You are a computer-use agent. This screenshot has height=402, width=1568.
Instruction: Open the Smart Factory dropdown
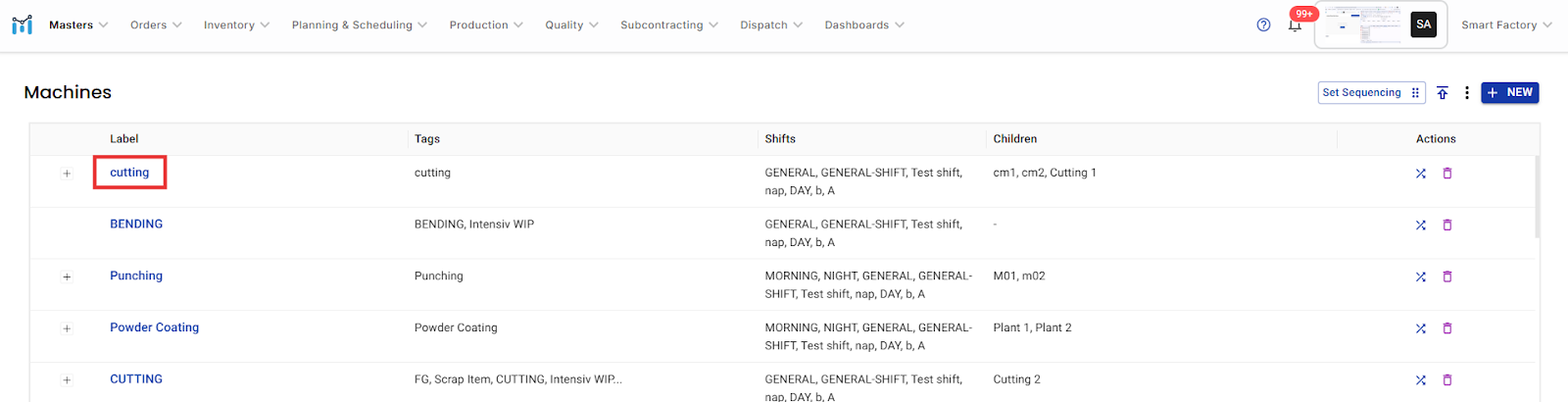1505,25
